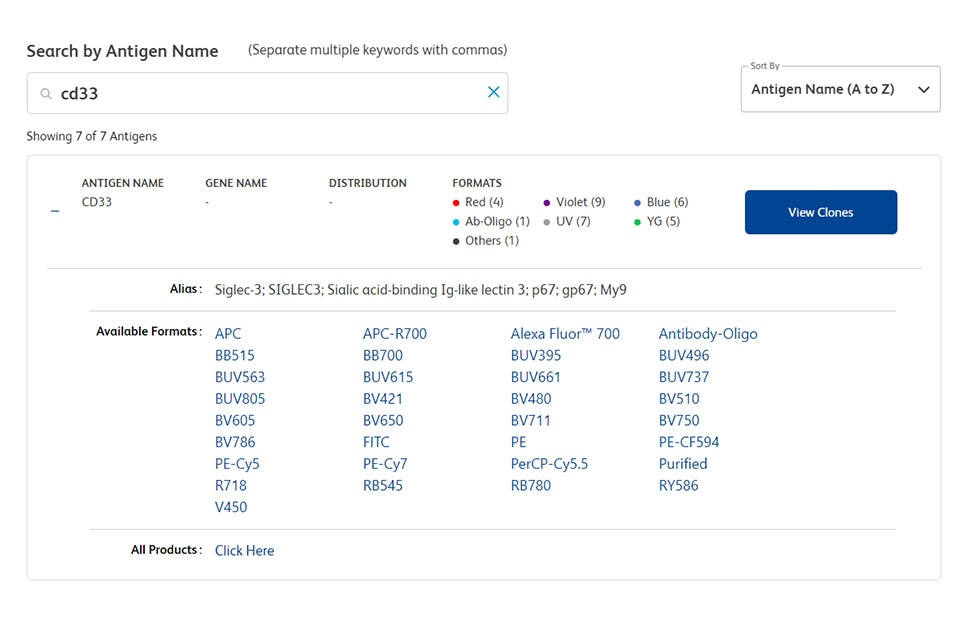Open the BV750 format link
970x623 pixels.
[679, 421]
